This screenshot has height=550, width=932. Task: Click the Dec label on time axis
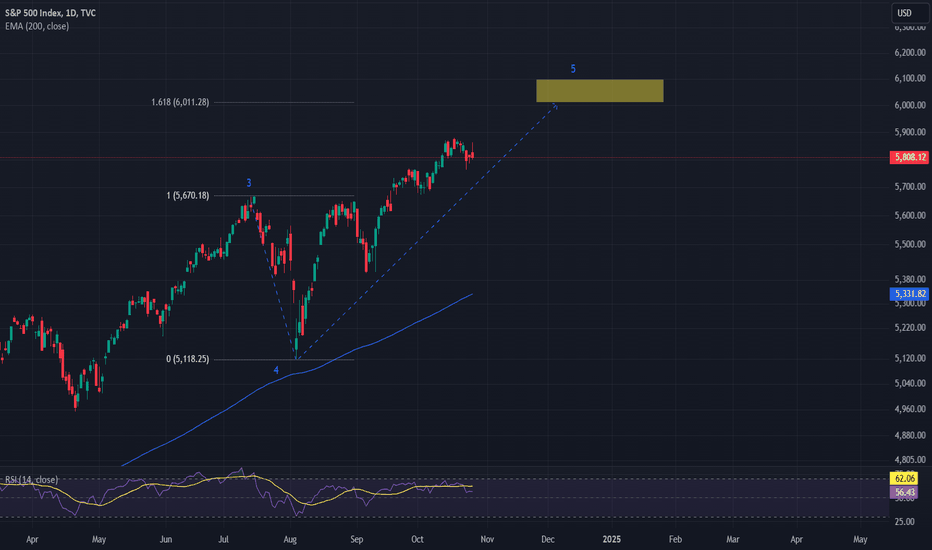[x=547, y=540]
